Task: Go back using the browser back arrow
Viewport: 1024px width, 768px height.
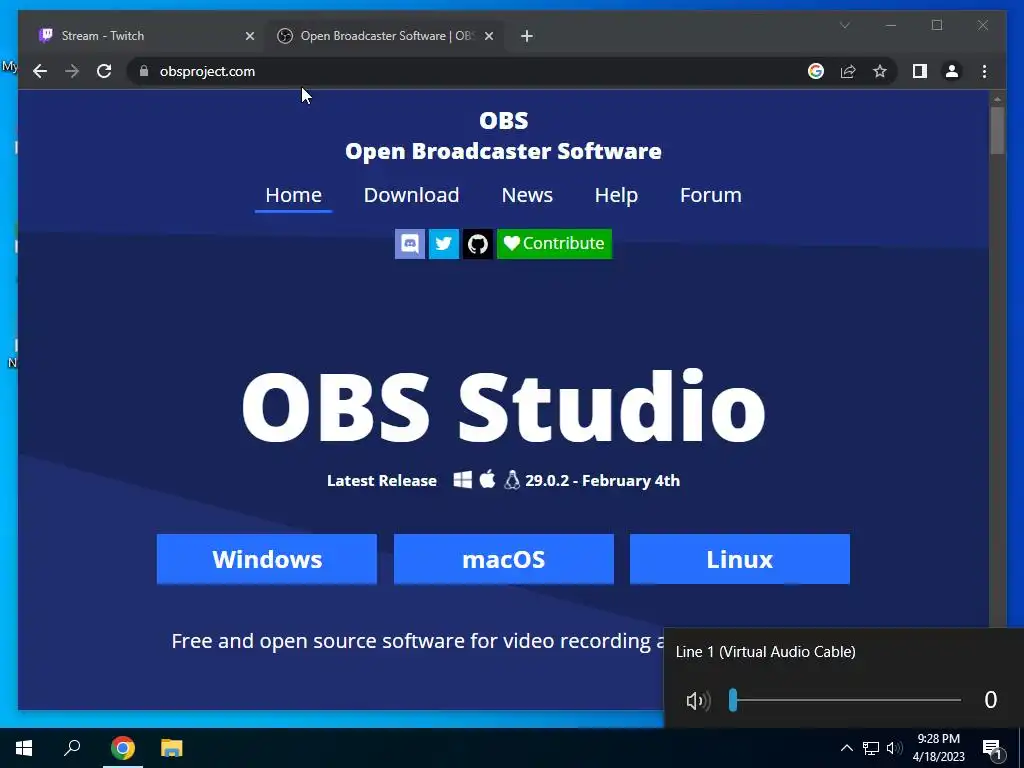Action: (40, 71)
